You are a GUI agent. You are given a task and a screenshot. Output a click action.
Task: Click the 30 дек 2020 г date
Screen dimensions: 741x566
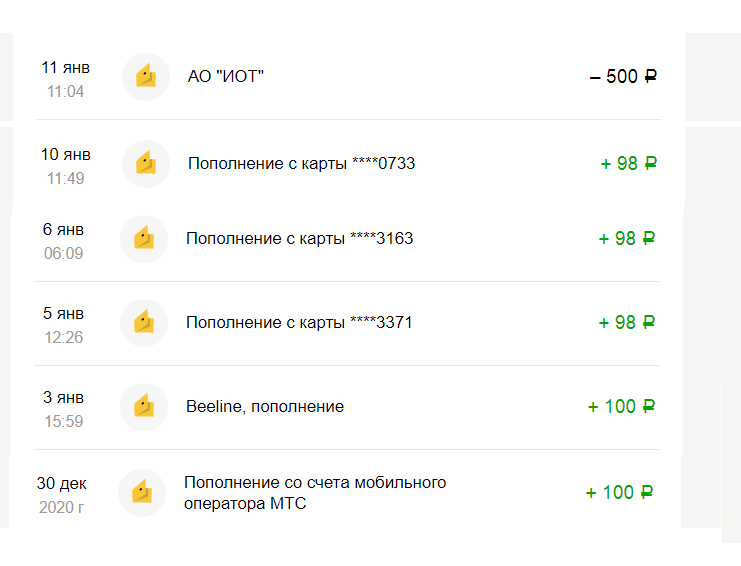tap(61, 494)
